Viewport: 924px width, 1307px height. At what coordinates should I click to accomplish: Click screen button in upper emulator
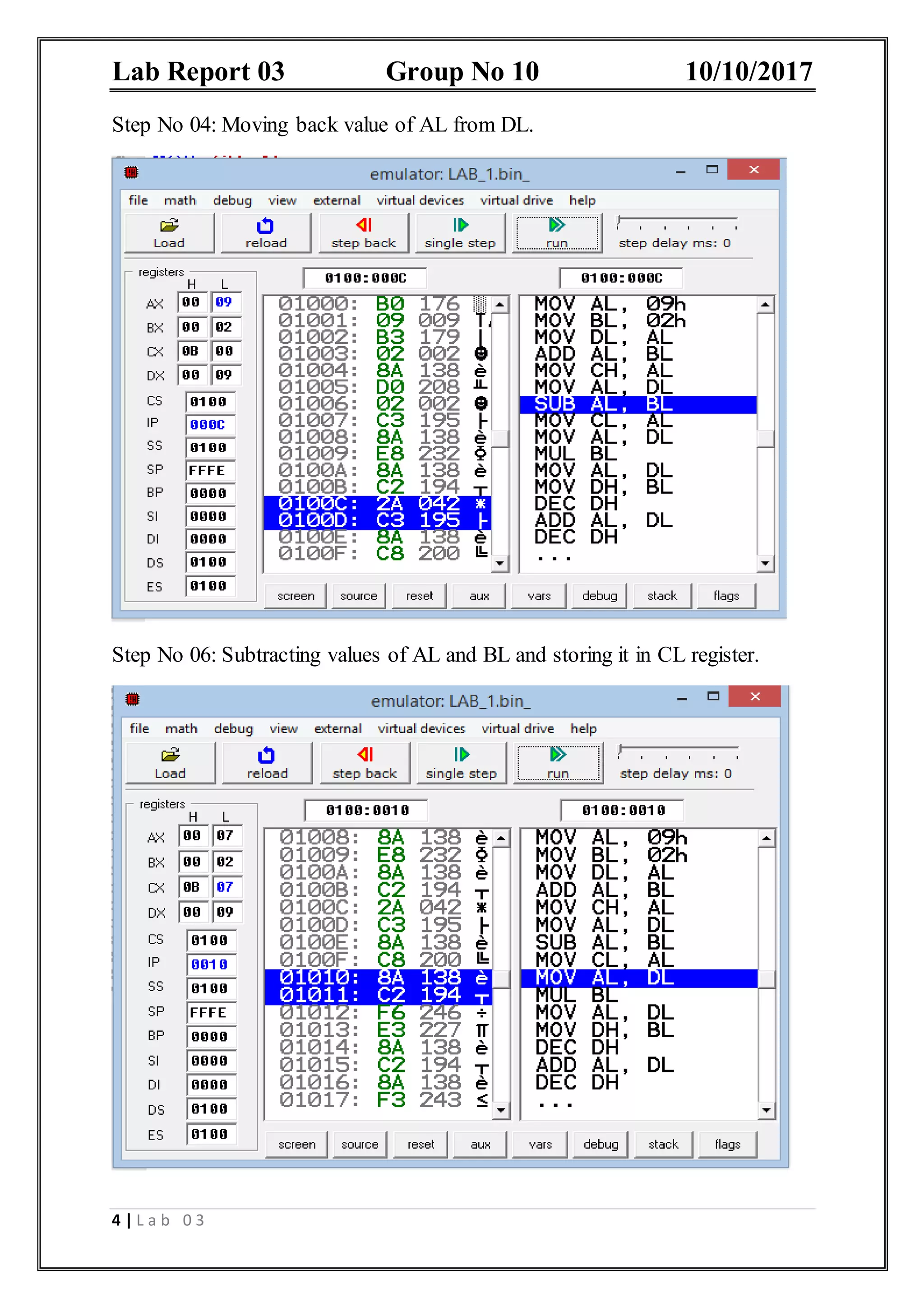point(296,596)
